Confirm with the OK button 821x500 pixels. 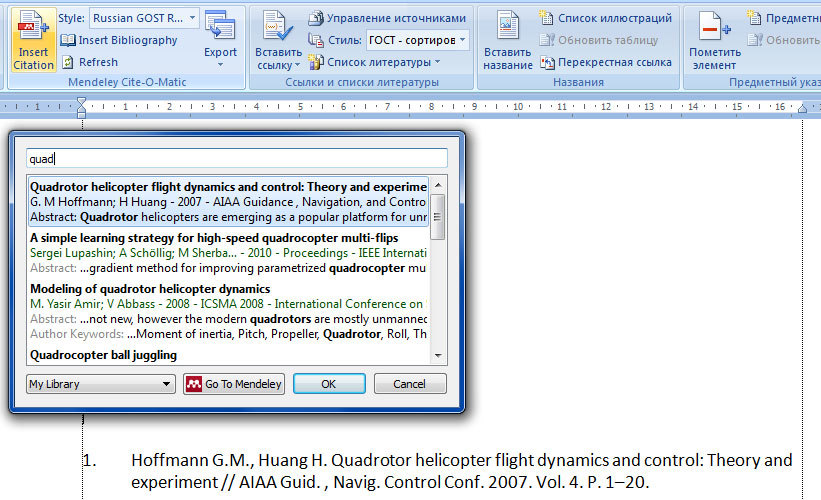(x=329, y=384)
